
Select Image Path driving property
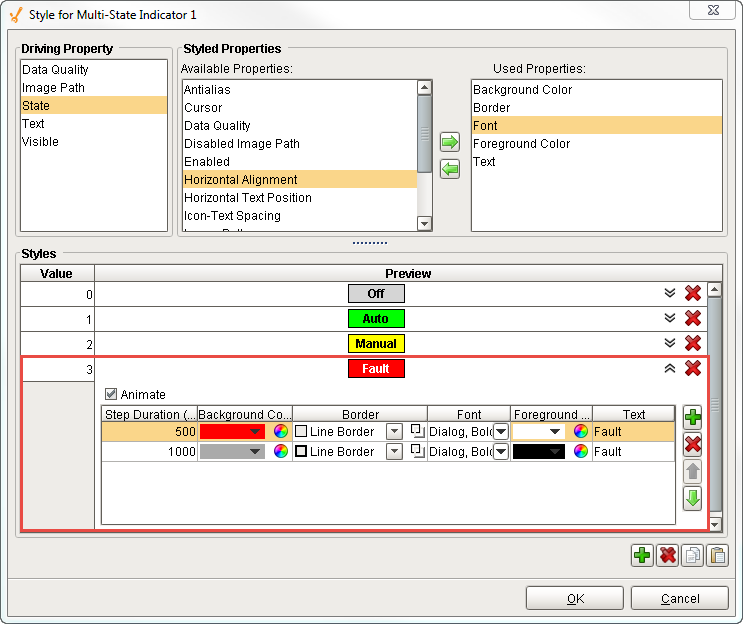pyautogui.click(x=94, y=88)
